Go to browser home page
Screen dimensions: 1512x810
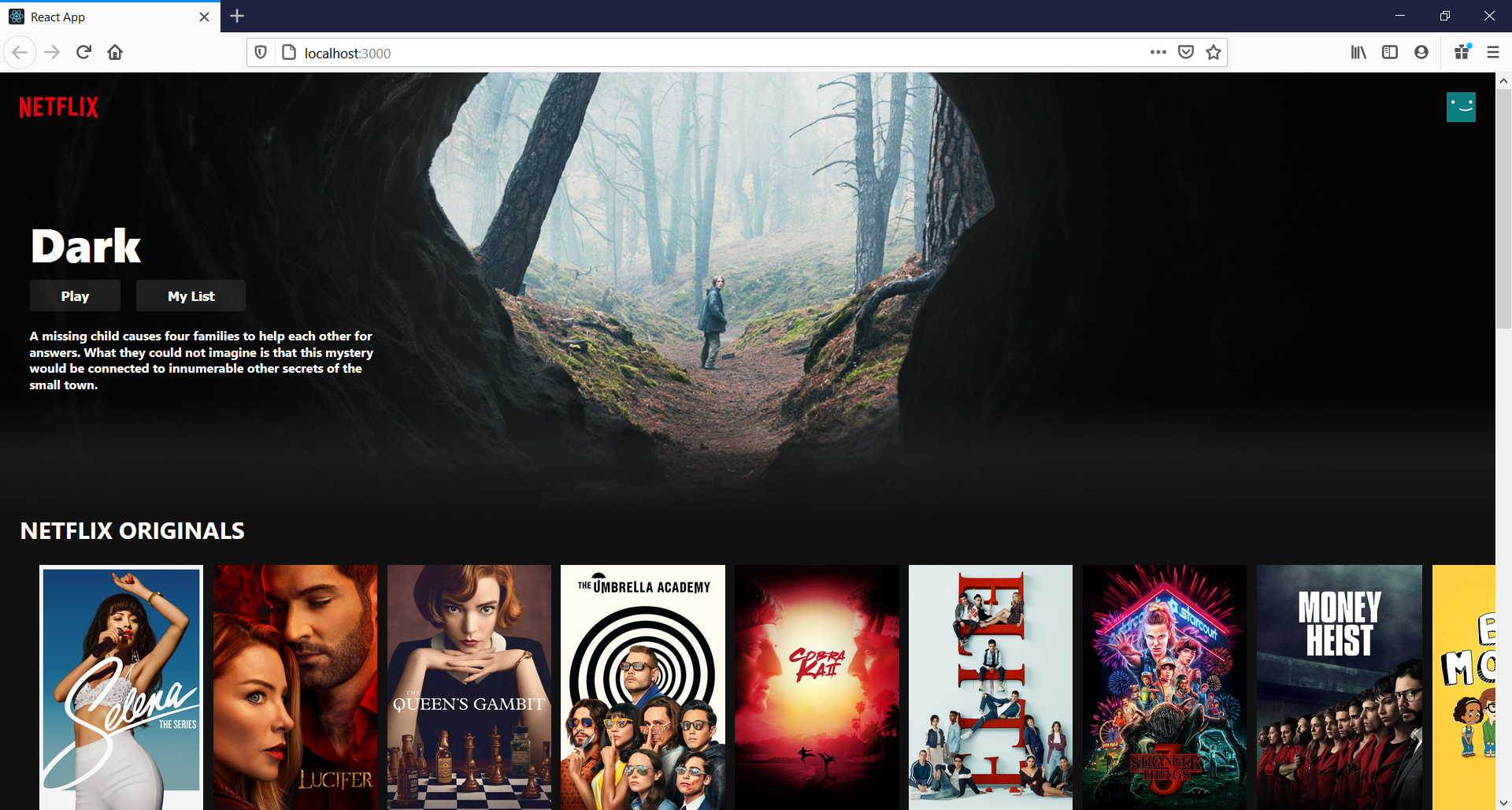tap(115, 53)
